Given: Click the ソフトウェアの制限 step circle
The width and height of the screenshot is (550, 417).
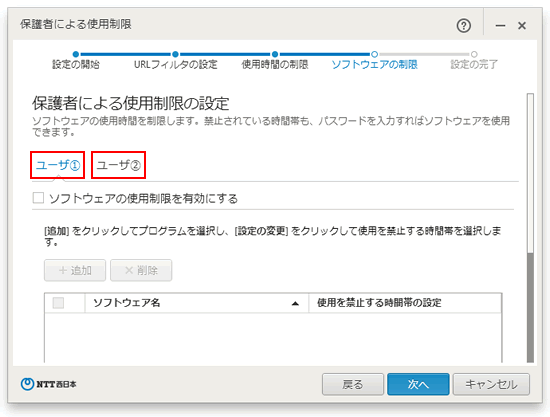Looking at the screenshot, I should pos(374,54).
